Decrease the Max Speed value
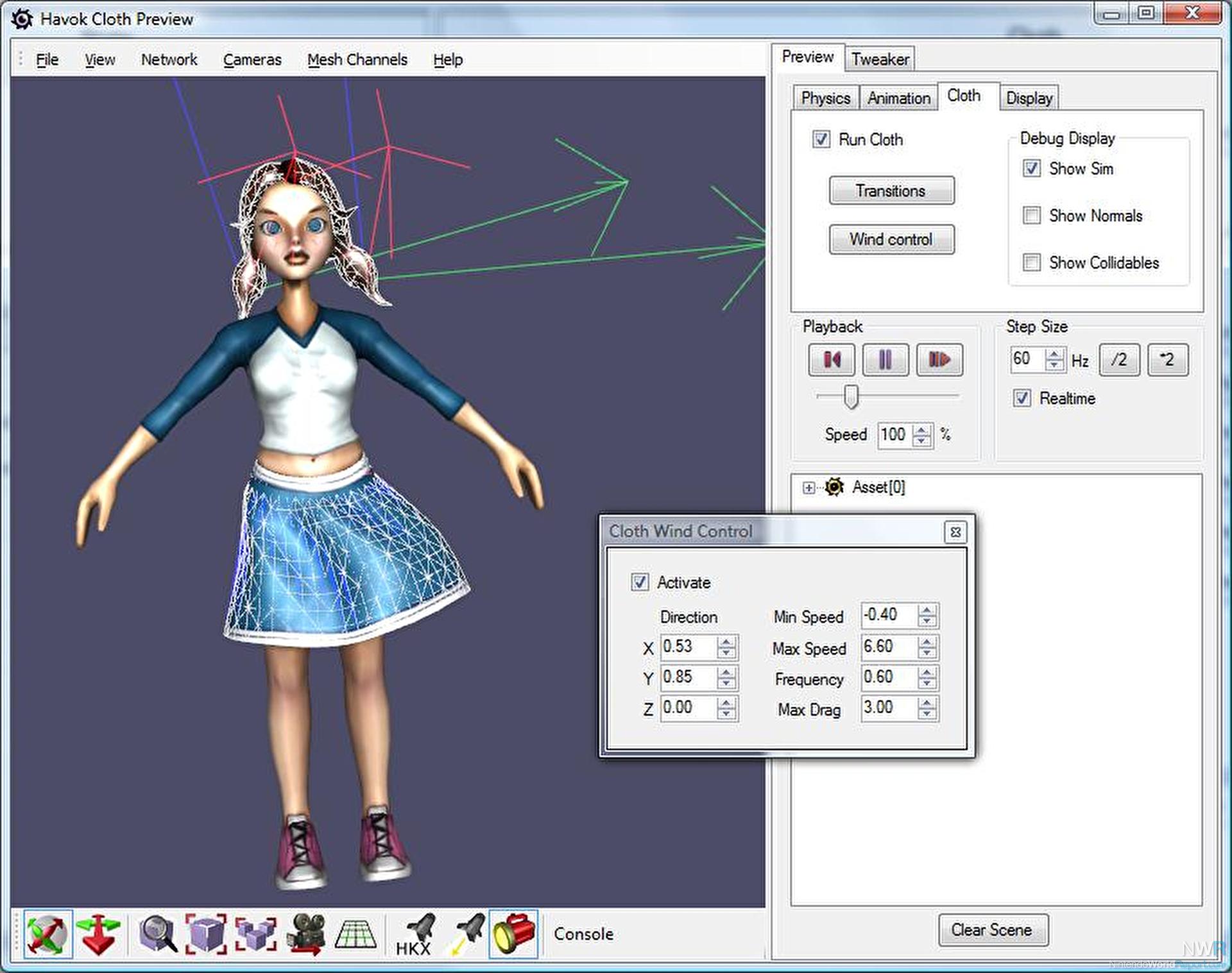The image size is (1232, 973). click(x=927, y=652)
